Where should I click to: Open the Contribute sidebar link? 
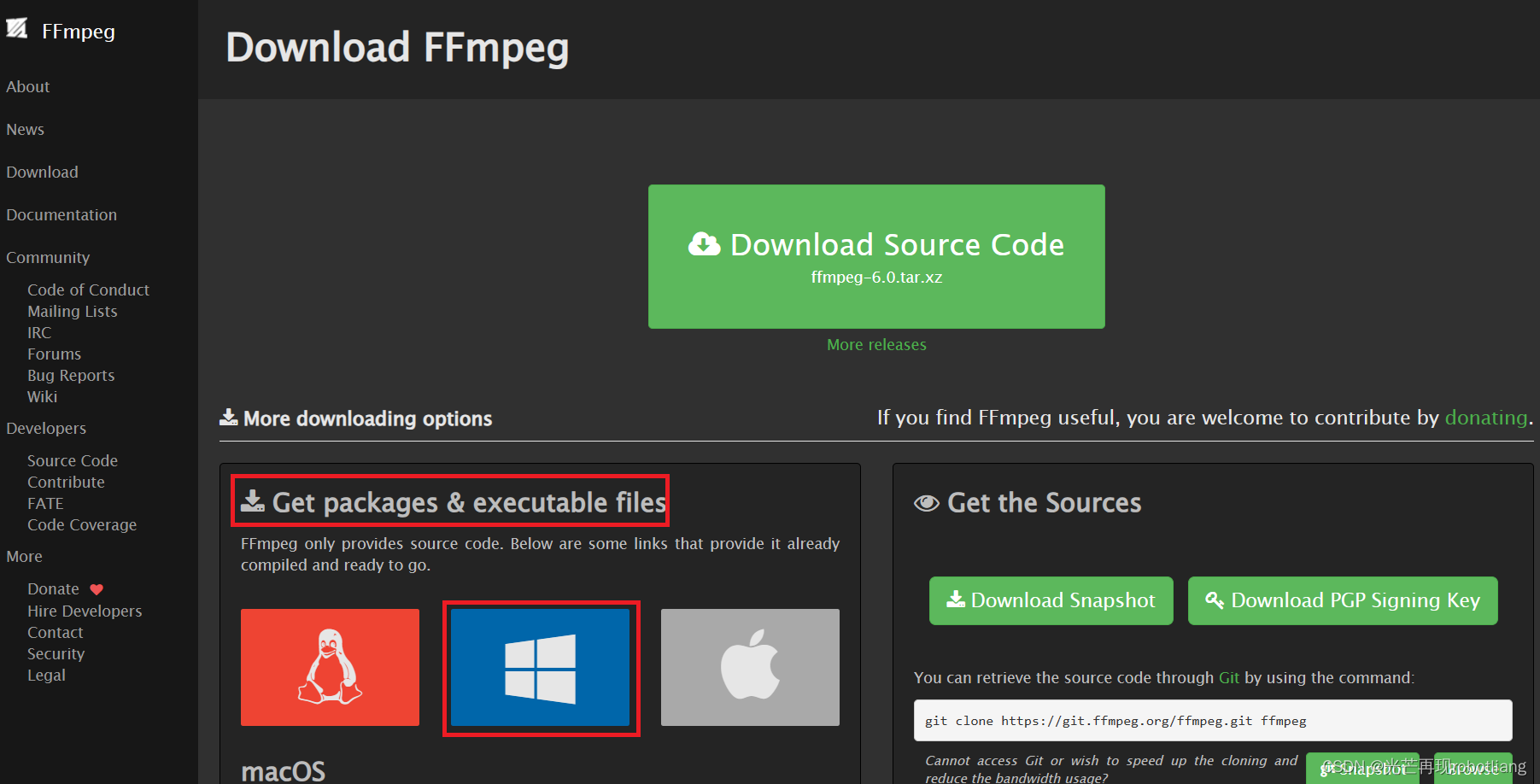pos(66,483)
